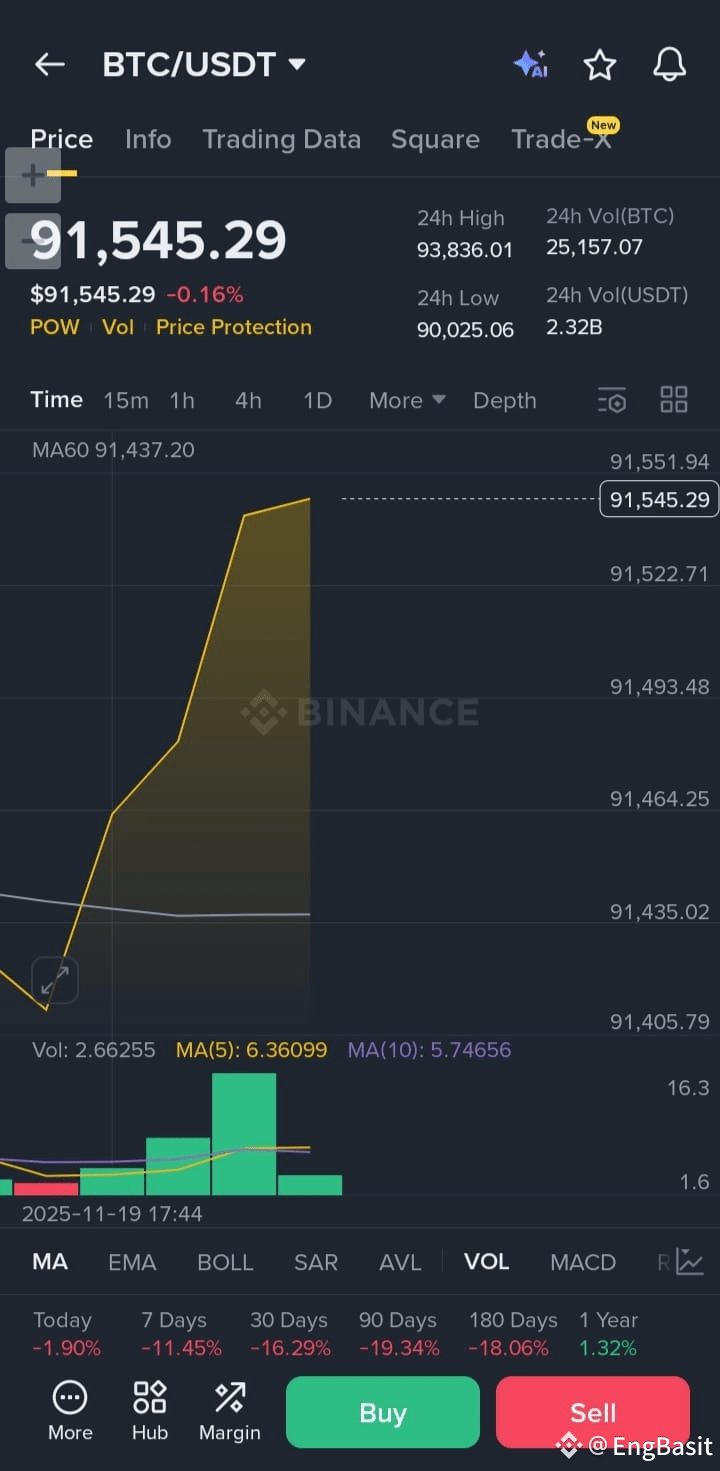Image resolution: width=720 pixels, height=1471 pixels.
Task: Switch to Price tab
Action: coord(62,139)
